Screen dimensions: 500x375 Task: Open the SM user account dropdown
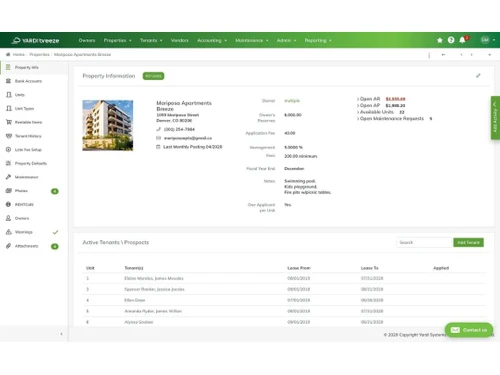(x=488, y=40)
